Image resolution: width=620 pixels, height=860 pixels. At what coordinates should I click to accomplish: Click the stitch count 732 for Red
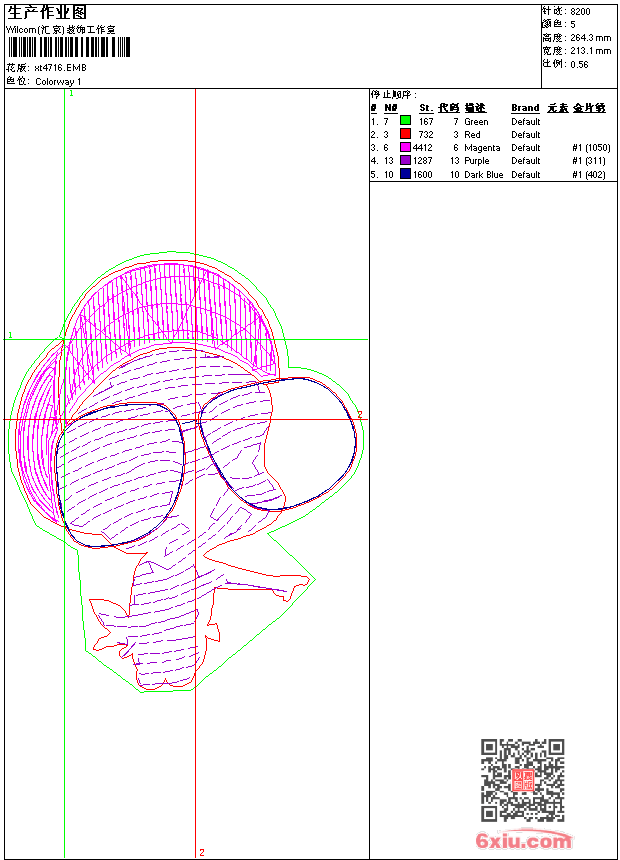426,135
